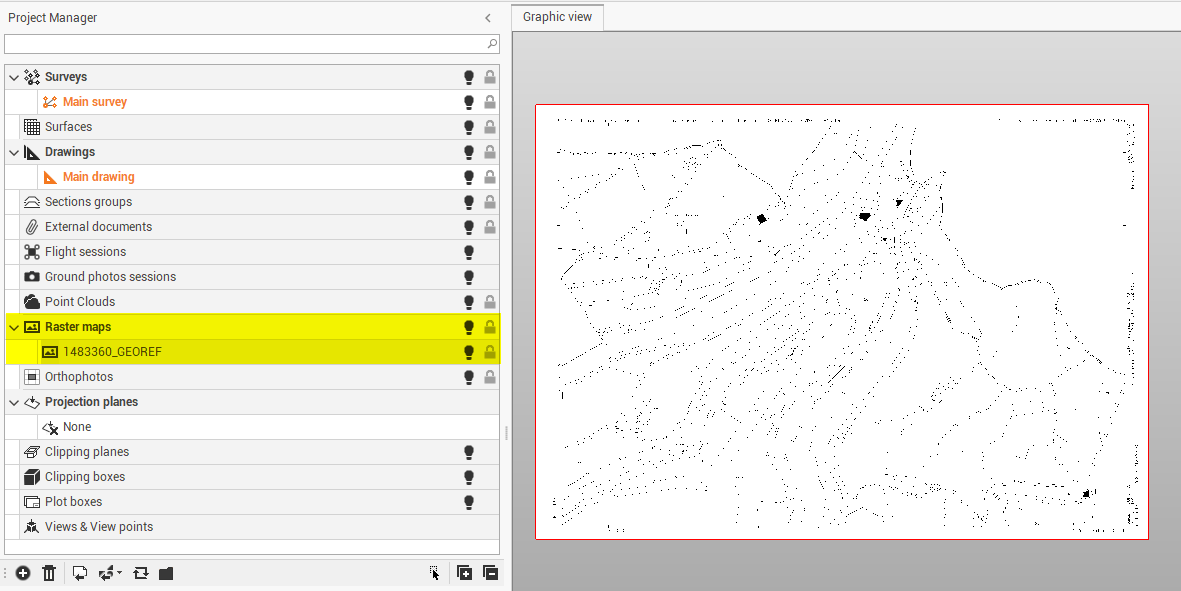Click the delete trash icon
This screenshot has width=1181, height=591.
pos(49,573)
